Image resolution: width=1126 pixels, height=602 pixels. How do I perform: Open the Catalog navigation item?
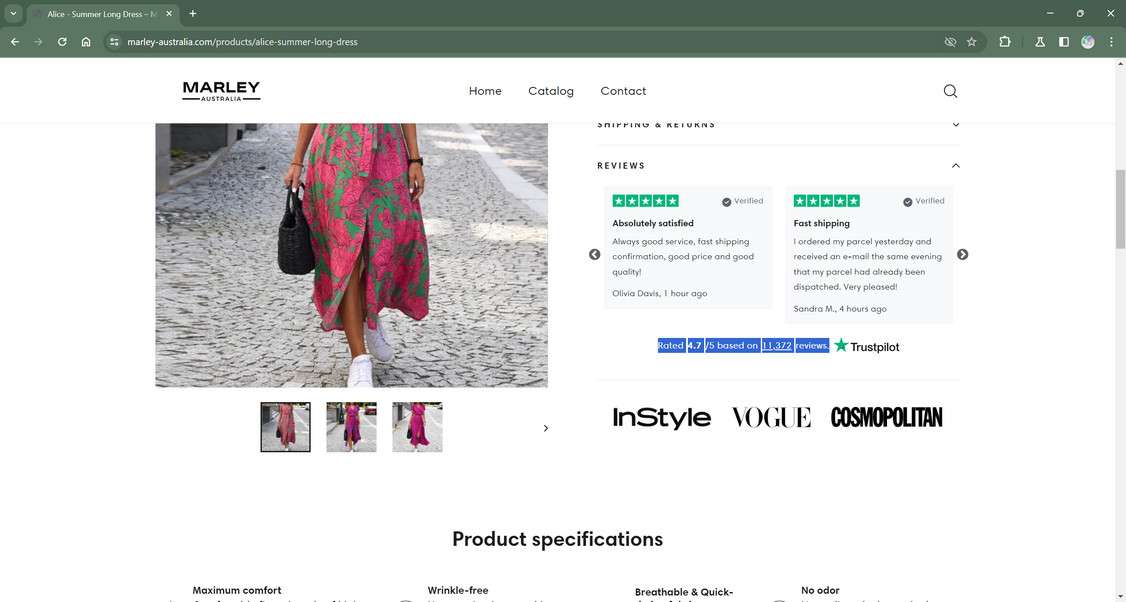point(551,90)
